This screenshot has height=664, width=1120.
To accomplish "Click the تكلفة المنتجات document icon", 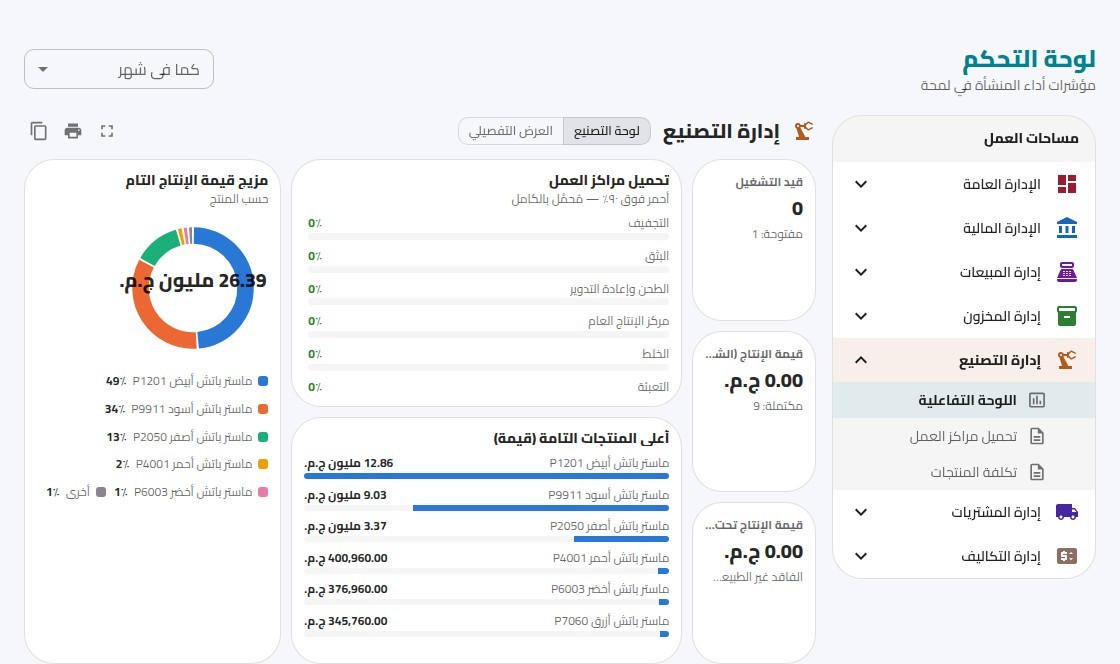I will 1036,472.
